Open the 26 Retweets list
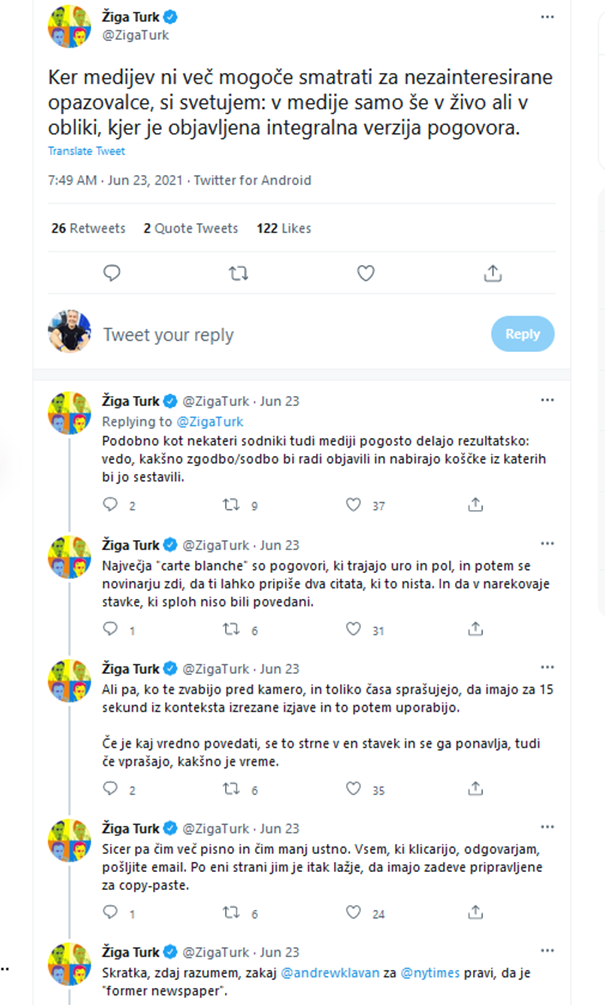The image size is (605, 1005). coord(88,228)
